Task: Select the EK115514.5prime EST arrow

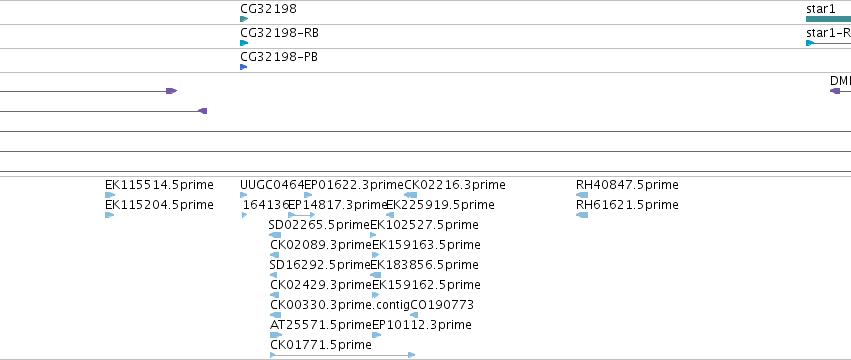Action: pyautogui.click(x=110, y=195)
